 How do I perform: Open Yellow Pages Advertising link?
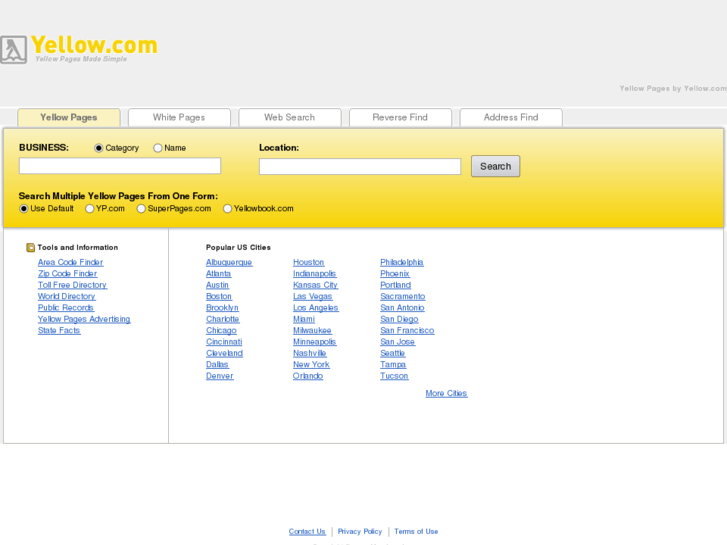tap(84, 319)
